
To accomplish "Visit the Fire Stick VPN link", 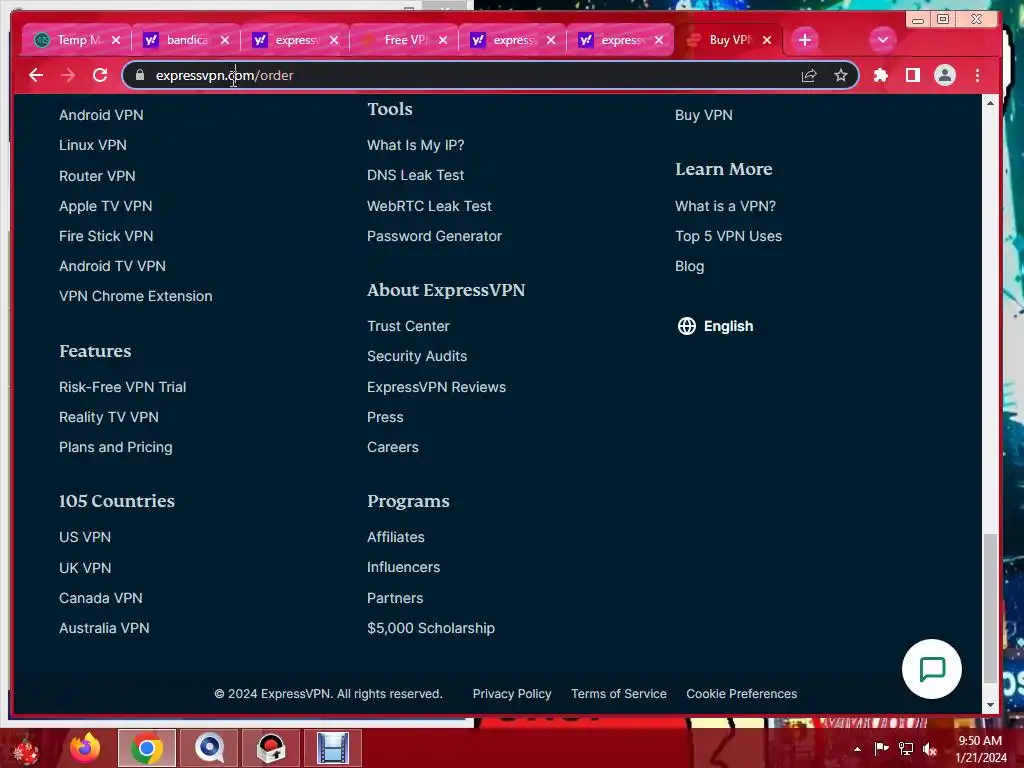I will pos(106,236).
